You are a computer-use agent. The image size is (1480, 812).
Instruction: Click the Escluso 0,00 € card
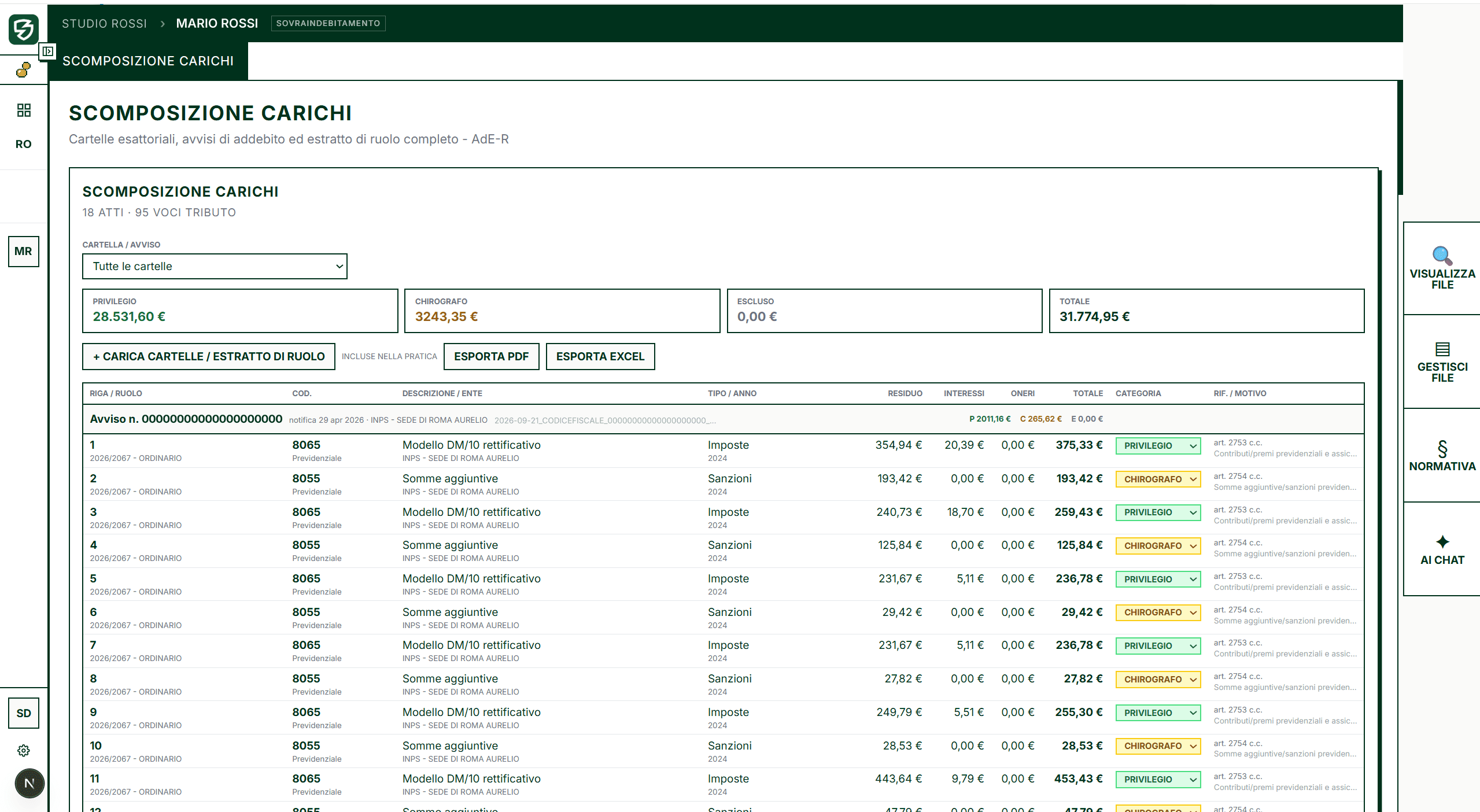(x=884, y=311)
